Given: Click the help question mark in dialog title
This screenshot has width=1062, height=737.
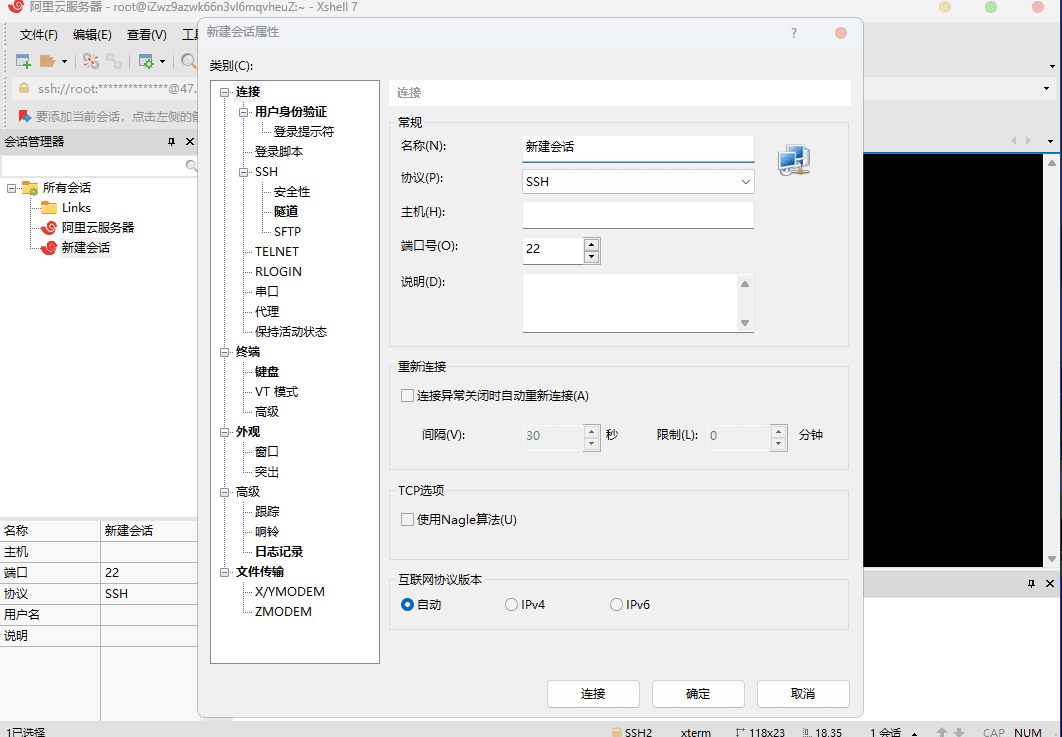Looking at the screenshot, I should pos(794,33).
